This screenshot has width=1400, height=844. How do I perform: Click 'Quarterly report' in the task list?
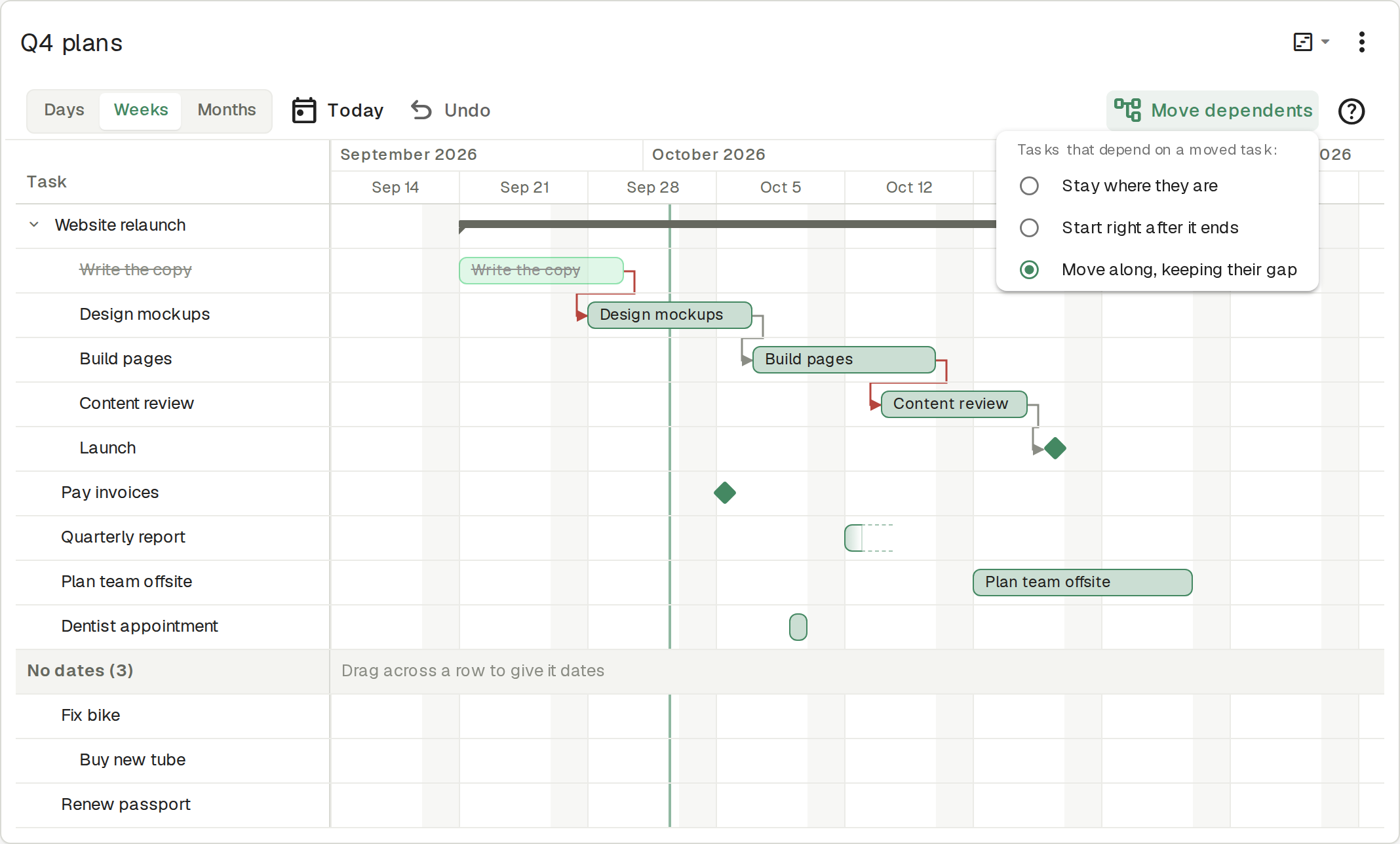pos(123,537)
